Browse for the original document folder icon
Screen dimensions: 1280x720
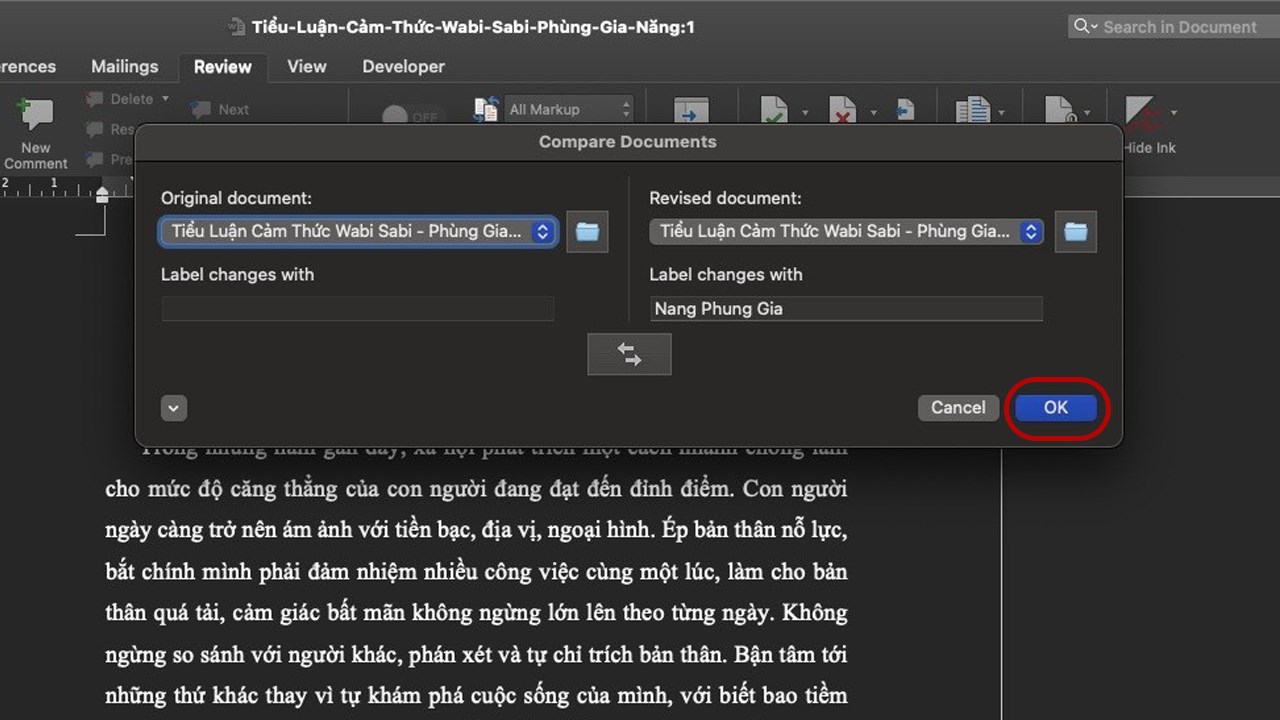(x=587, y=232)
